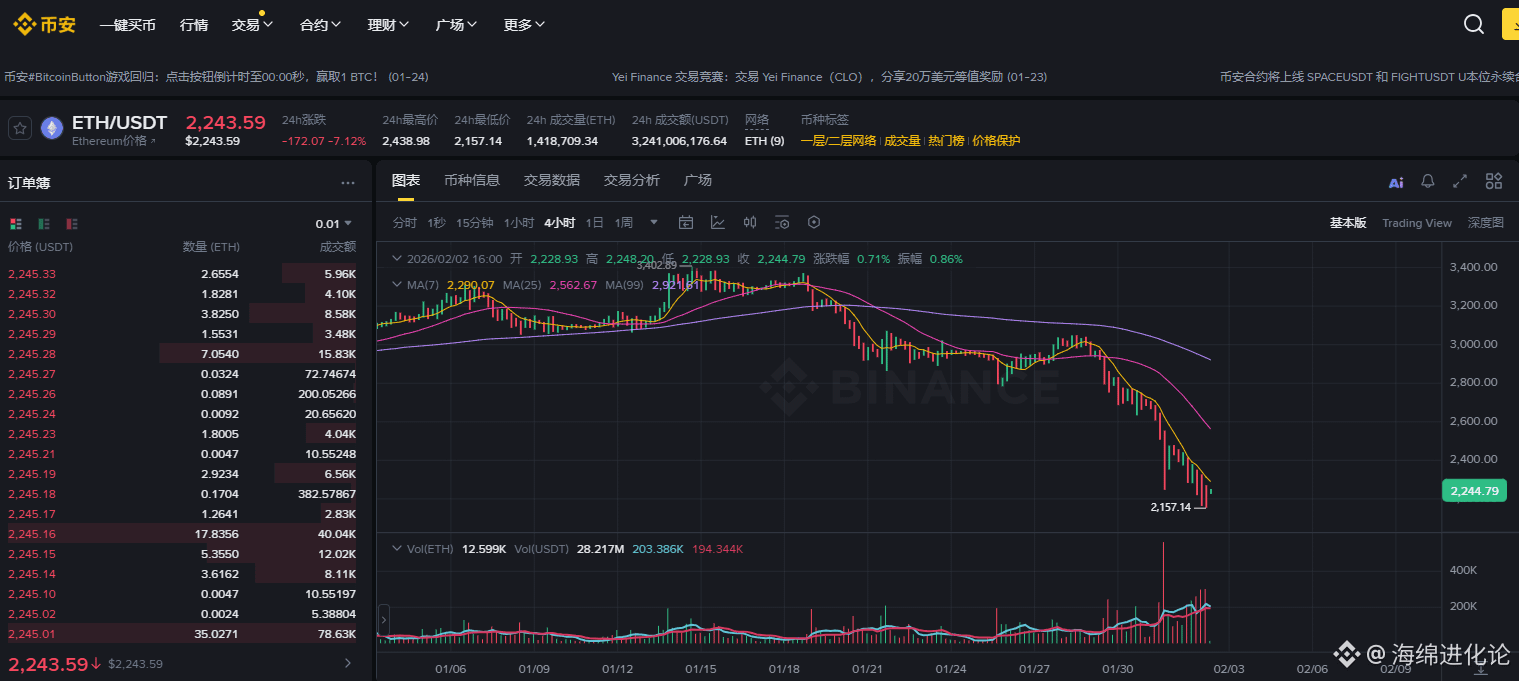The image size is (1519, 681).
Task: Open the calendar date-range icon in chart toolbar
Action: point(686,222)
